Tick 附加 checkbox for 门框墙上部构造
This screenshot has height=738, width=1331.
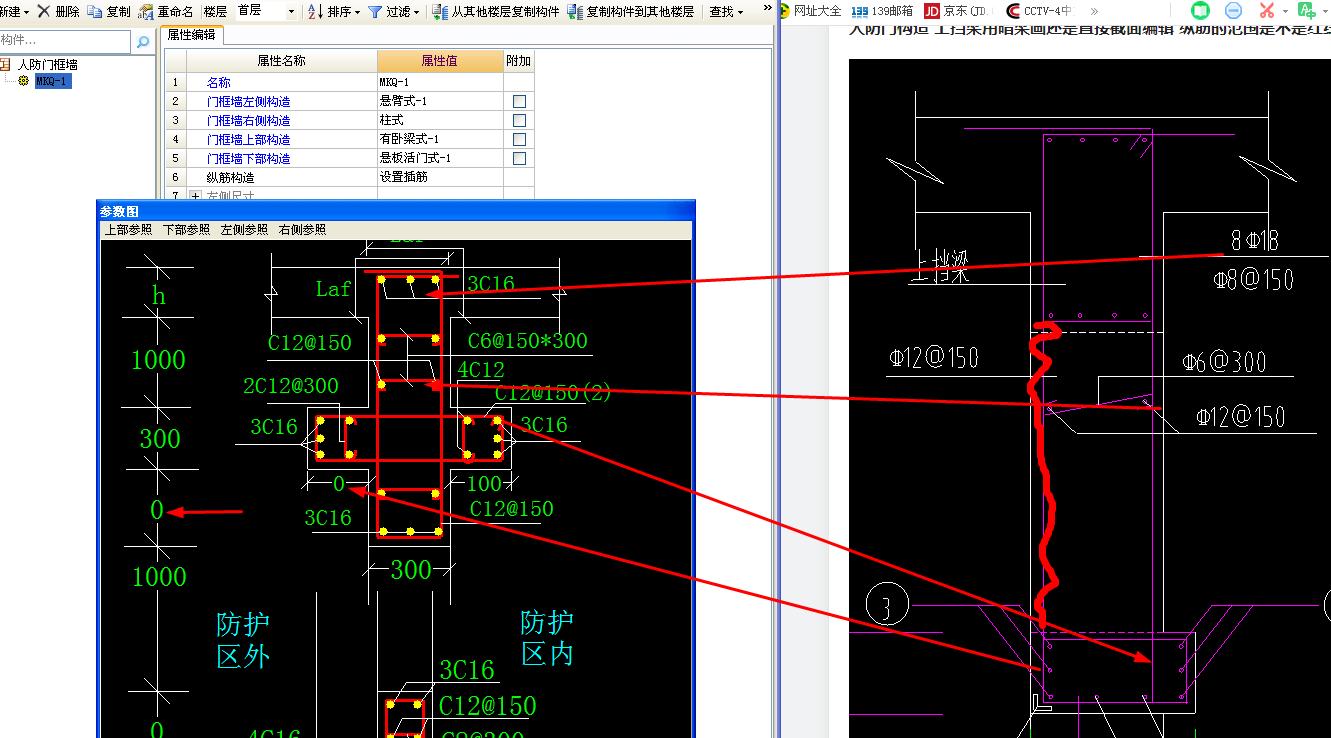click(519, 139)
